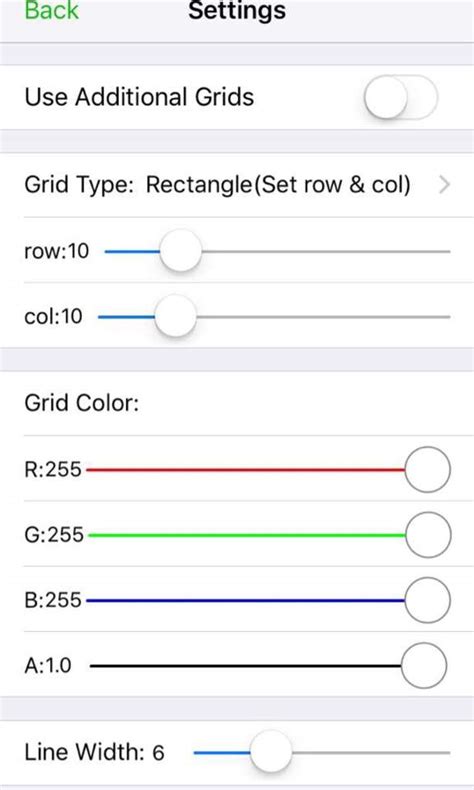Click the Settings title text
474x790 pixels.
(x=237, y=10)
